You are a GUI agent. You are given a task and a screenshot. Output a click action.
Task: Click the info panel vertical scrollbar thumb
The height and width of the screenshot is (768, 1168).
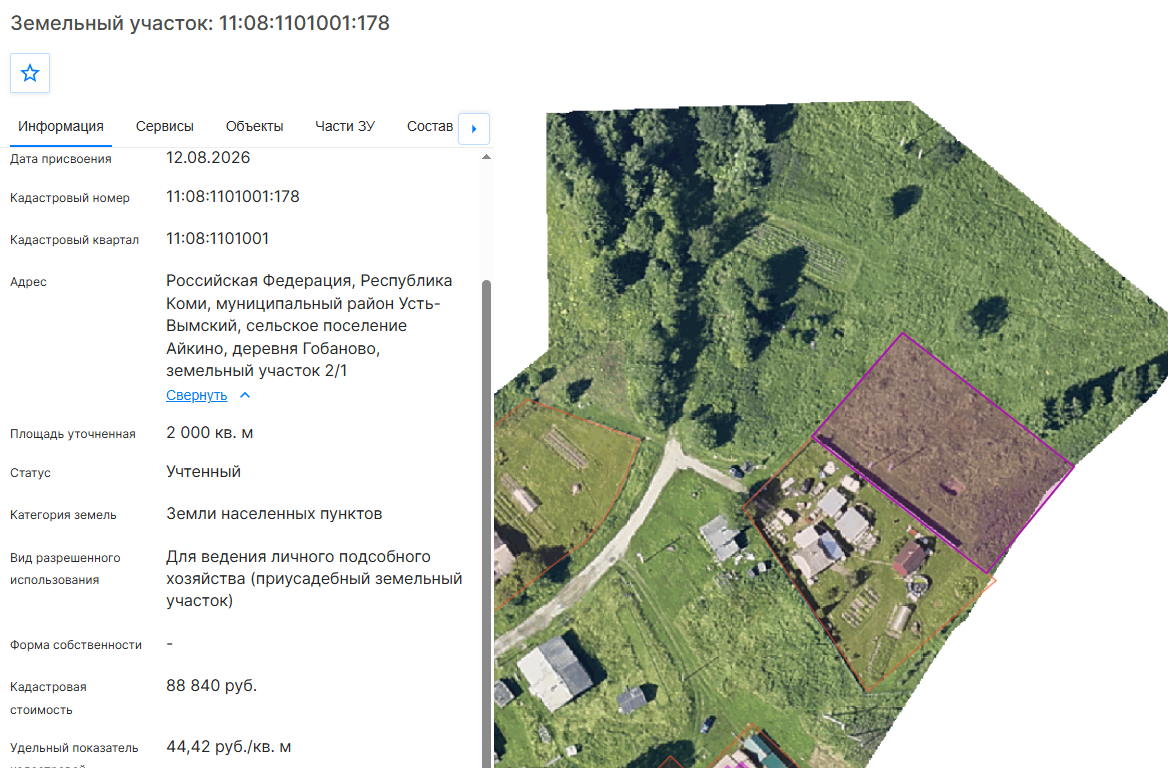click(x=486, y=521)
